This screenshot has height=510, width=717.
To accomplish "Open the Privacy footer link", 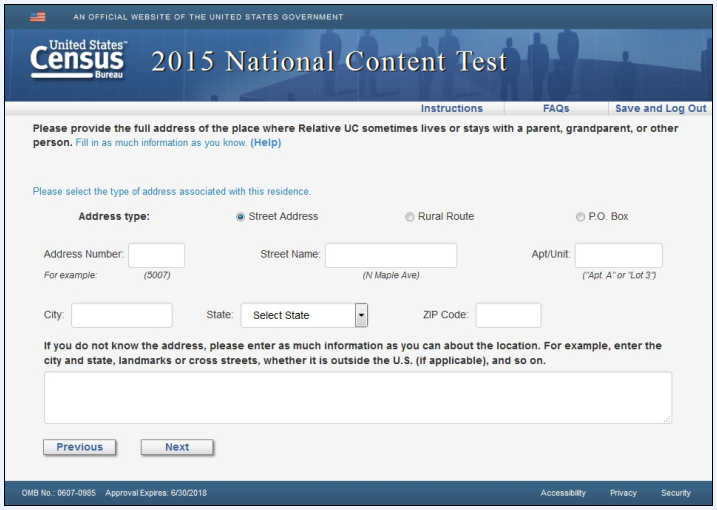I will coord(623,493).
